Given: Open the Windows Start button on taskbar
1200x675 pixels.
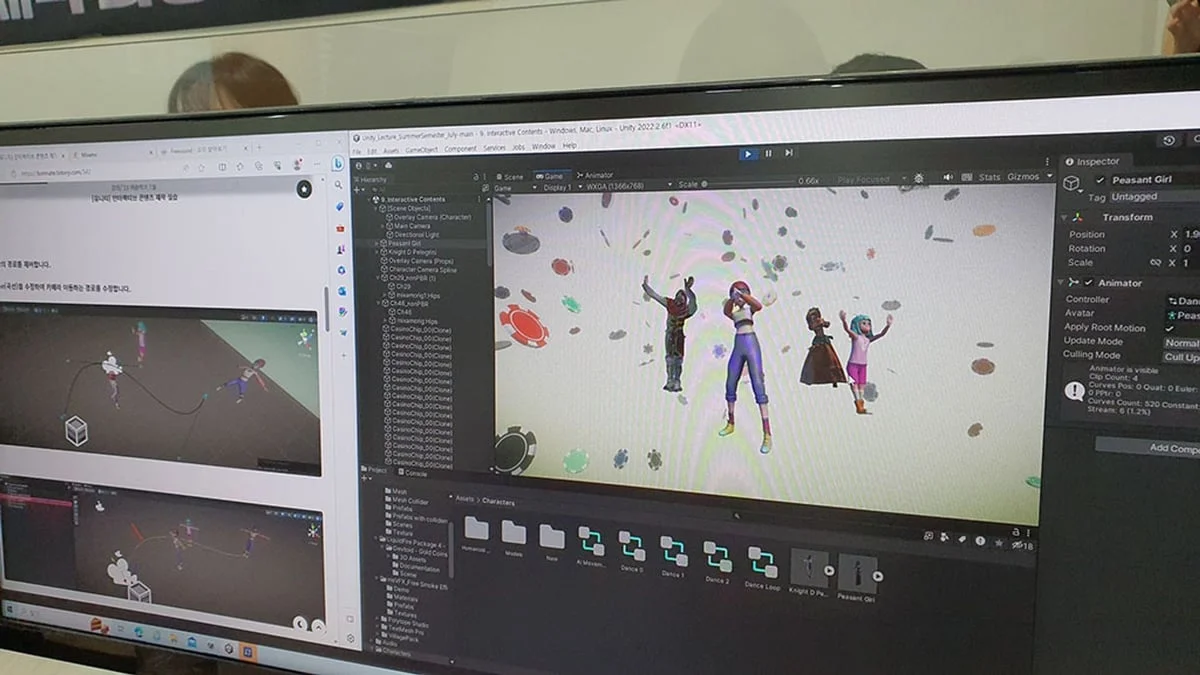Looking at the screenshot, I should point(10,608).
